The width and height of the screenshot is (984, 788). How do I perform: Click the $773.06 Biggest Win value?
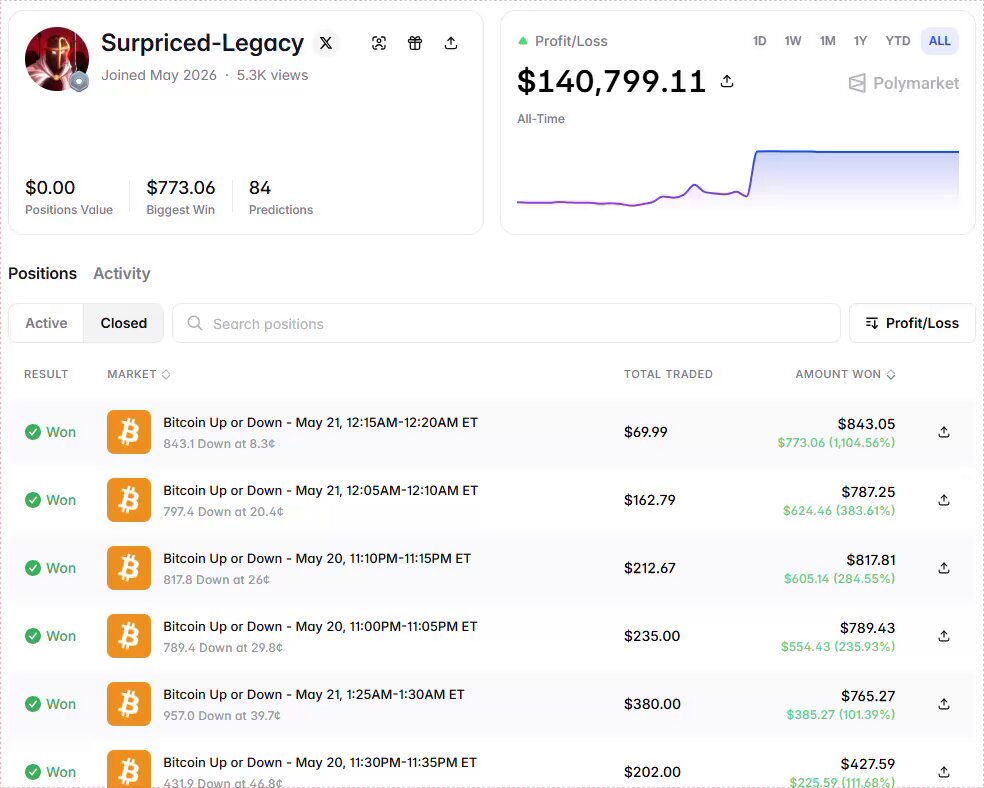tap(181, 188)
